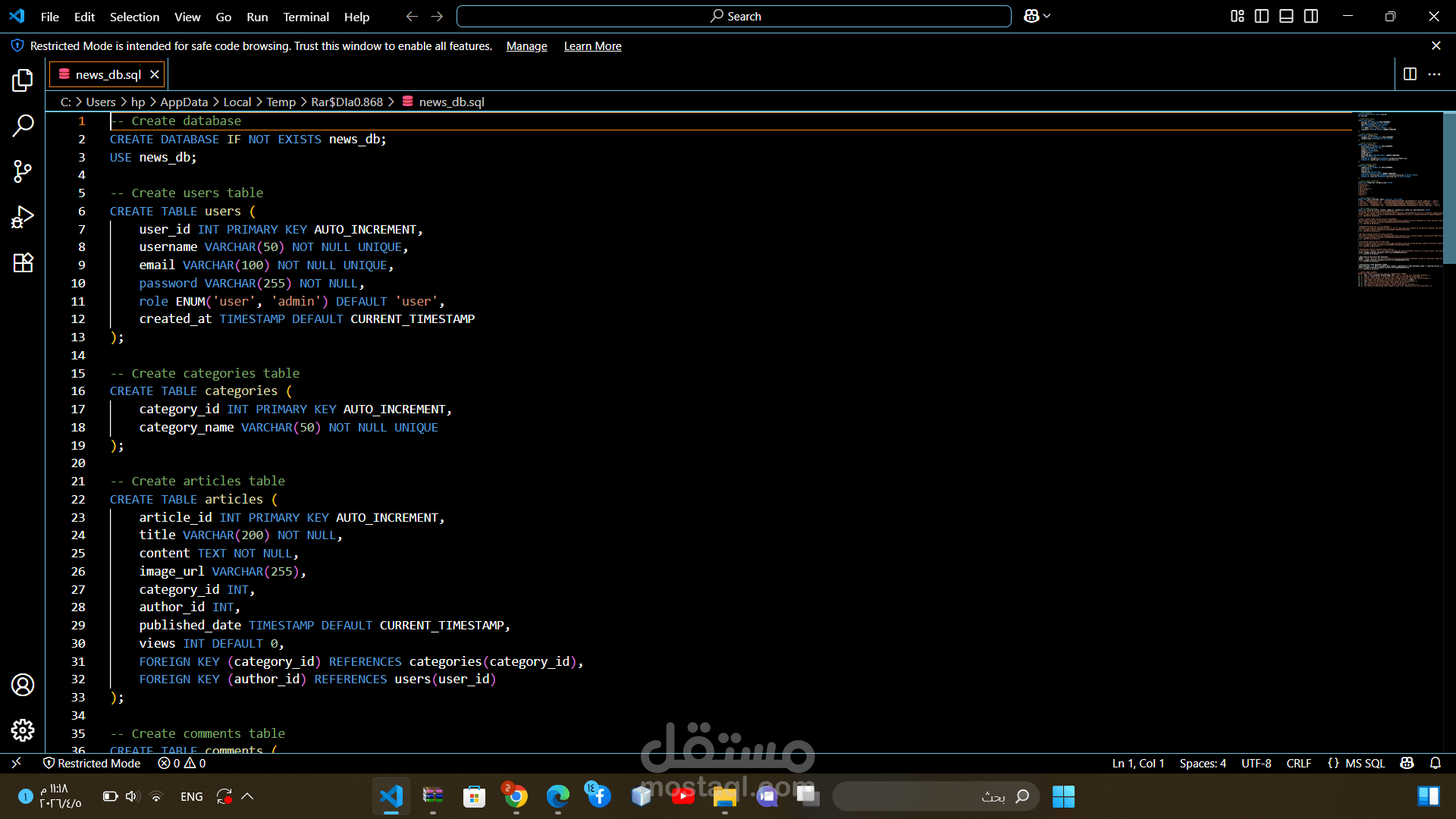
Task: Split the editor to the right
Action: [x=1410, y=74]
